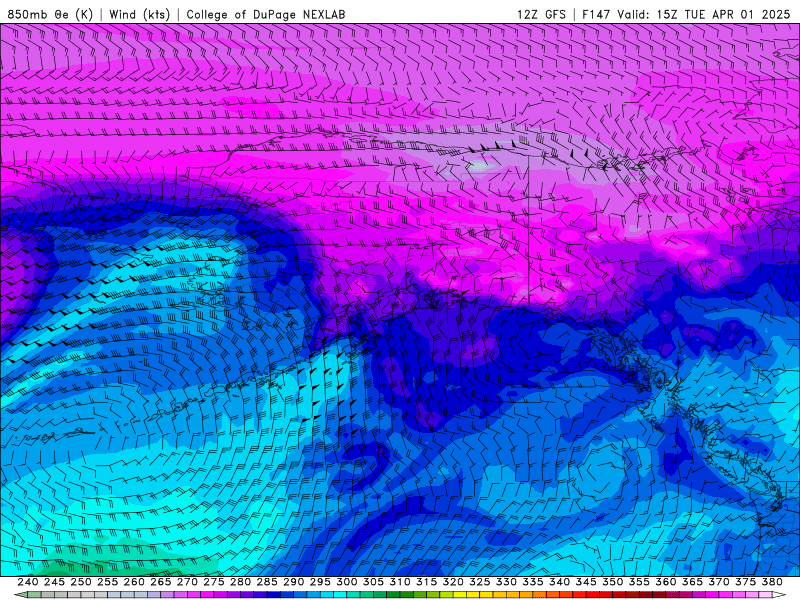Click the 340 colorbar label
This screenshot has width=800, height=600.
pyautogui.click(x=559, y=582)
